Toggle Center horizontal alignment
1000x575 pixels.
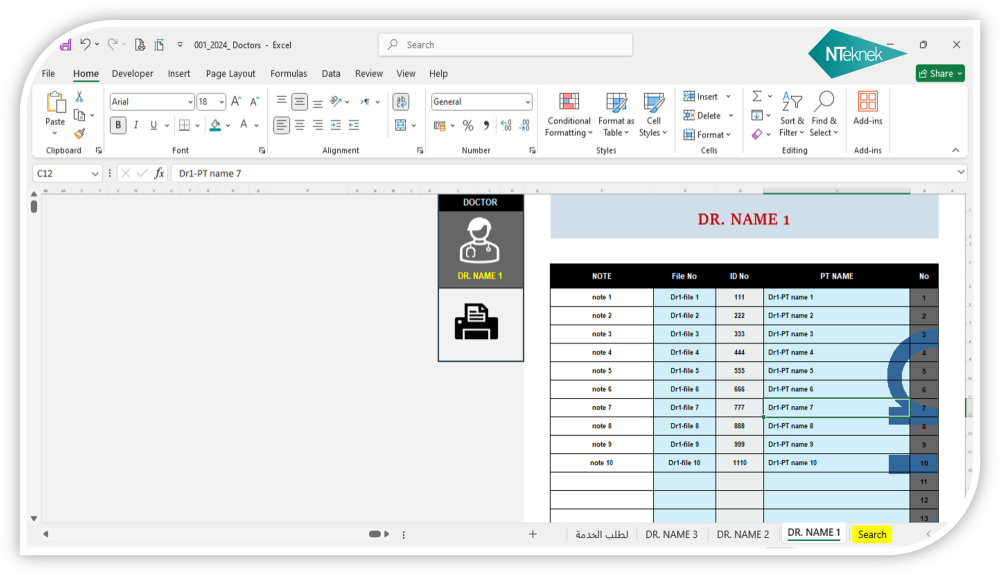300,125
